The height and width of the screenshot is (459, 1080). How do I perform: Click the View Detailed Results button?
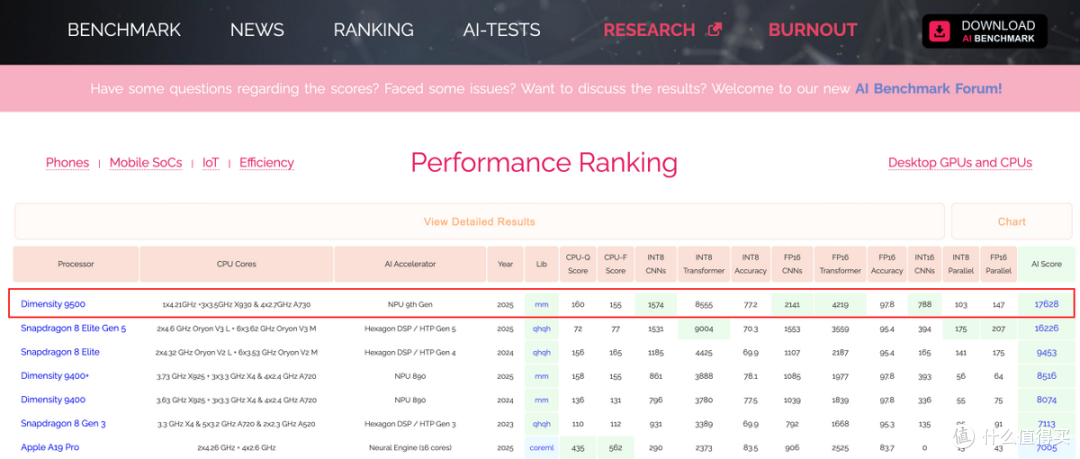pos(479,221)
